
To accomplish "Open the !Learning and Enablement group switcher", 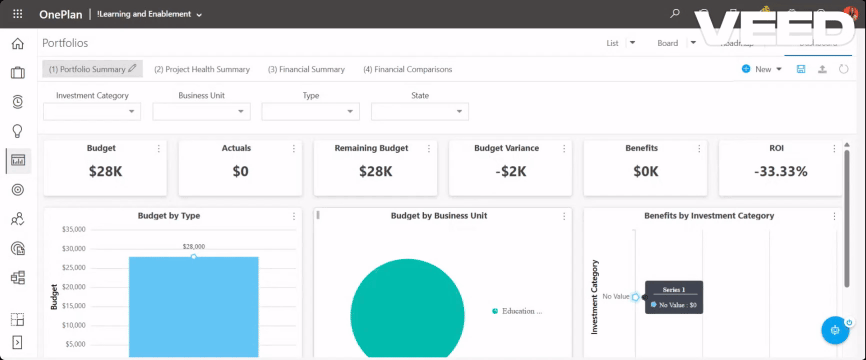I will [x=149, y=14].
